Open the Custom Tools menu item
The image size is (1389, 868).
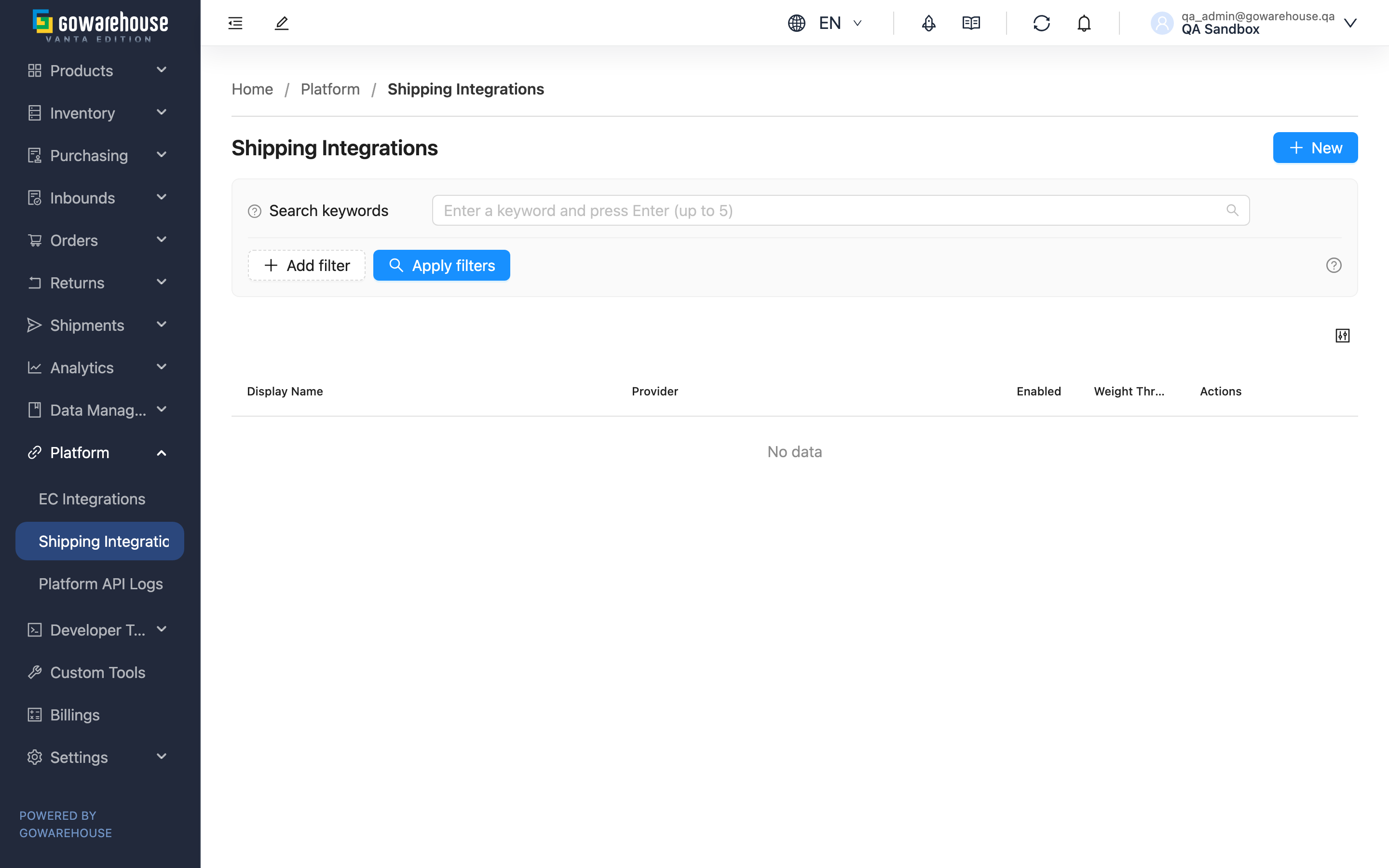tap(97, 673)
